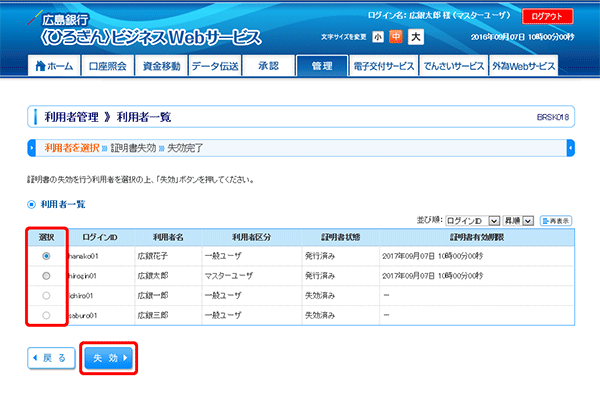Click the user name 広銀太郎 in the table
This screenshot has height=399, width=600.
(153, 276)
